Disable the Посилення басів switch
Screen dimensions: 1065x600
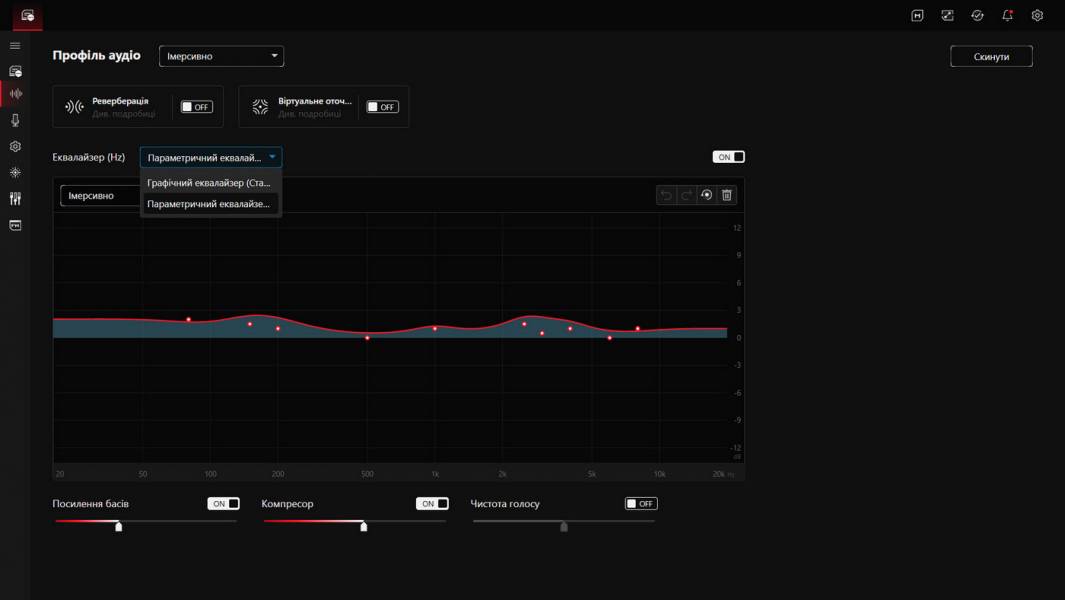click(x=223, y=504)
